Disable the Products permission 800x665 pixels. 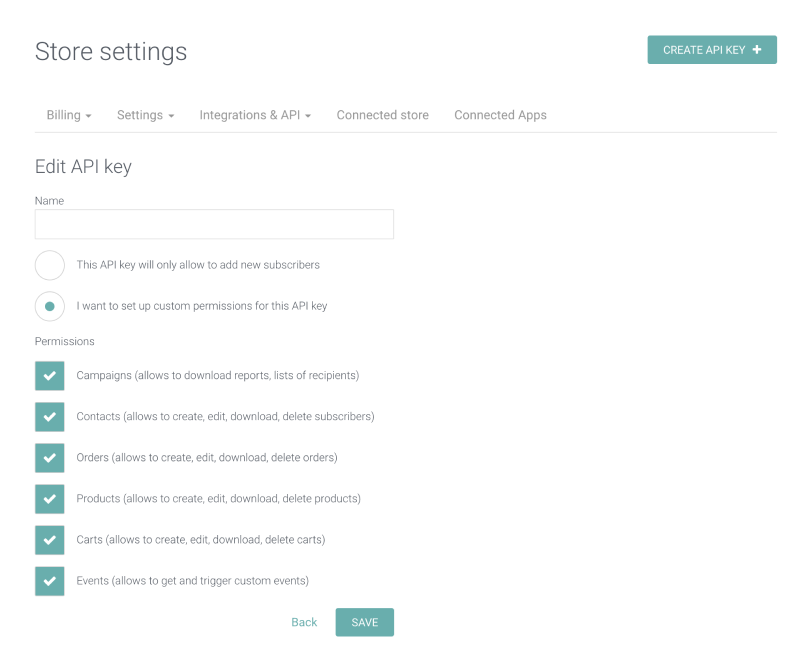click(49, 498)
